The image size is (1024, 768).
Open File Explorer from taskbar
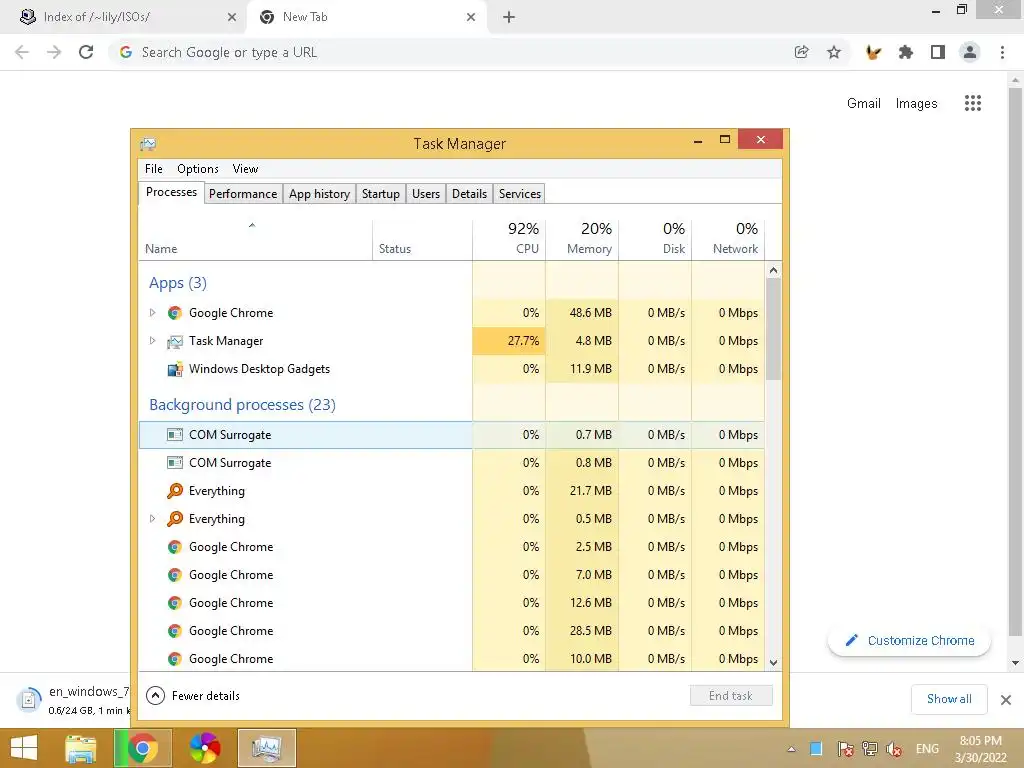click(x=81, y=748)
